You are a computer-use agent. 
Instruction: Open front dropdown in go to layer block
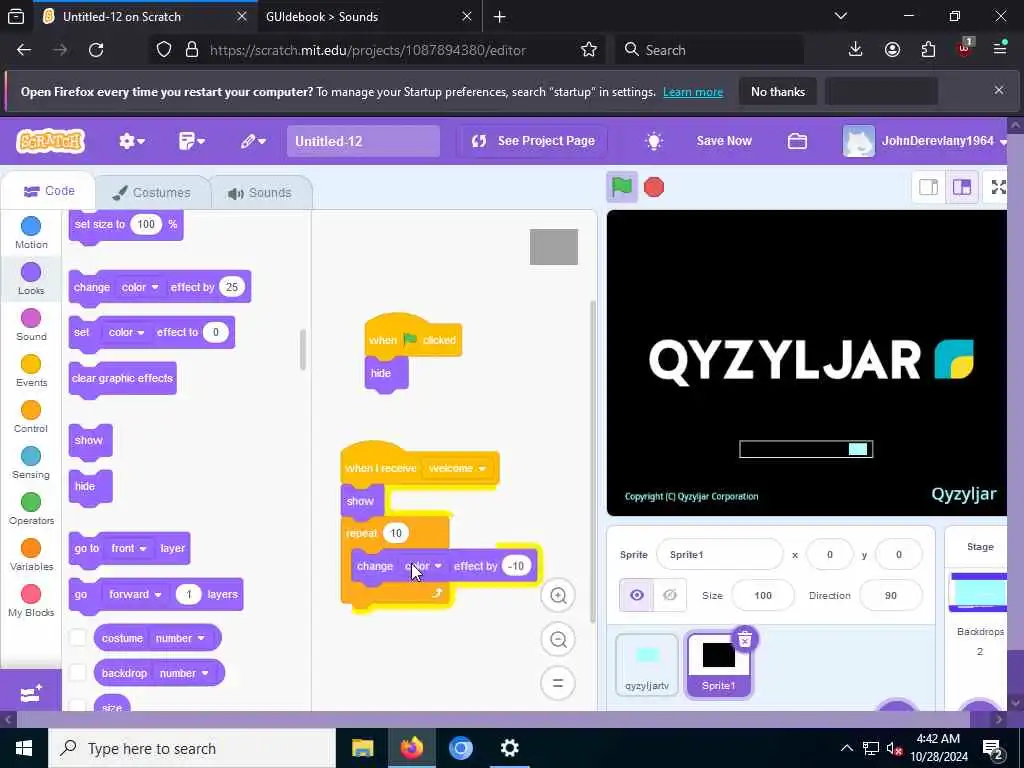(129, 548)
